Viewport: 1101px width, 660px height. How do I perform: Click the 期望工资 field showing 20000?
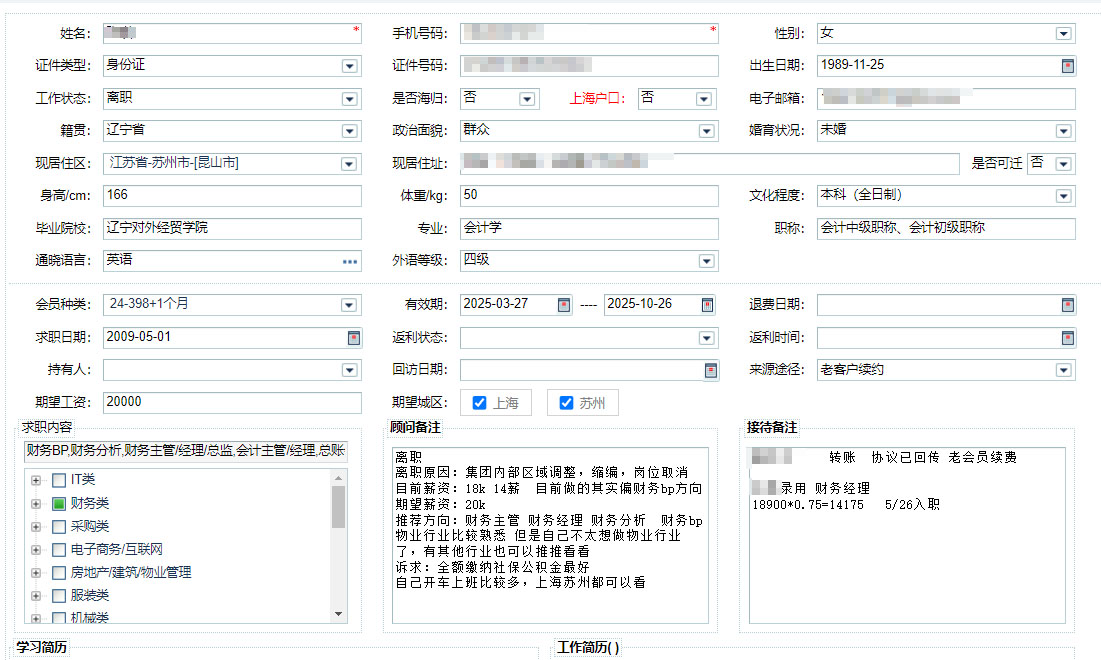232,403
